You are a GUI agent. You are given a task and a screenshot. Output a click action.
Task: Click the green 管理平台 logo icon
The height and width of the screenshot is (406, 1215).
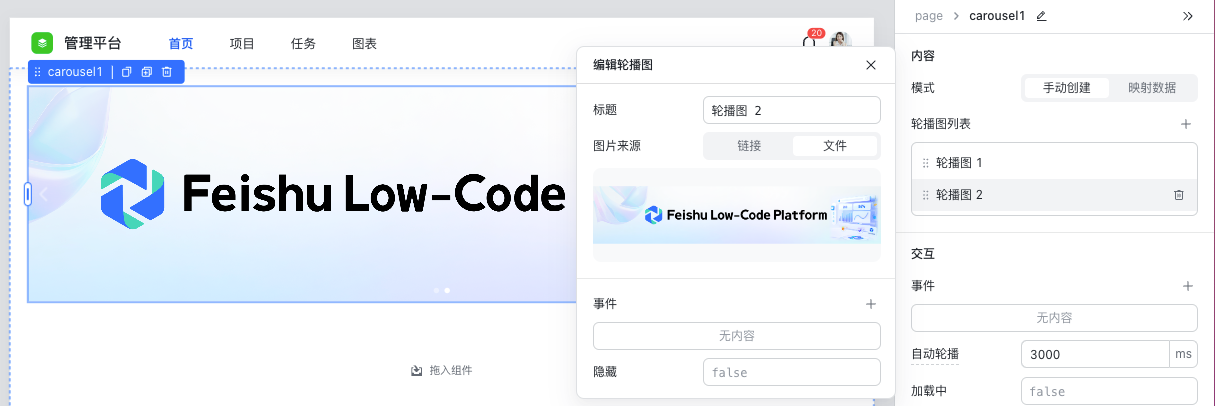click(42, 43)
